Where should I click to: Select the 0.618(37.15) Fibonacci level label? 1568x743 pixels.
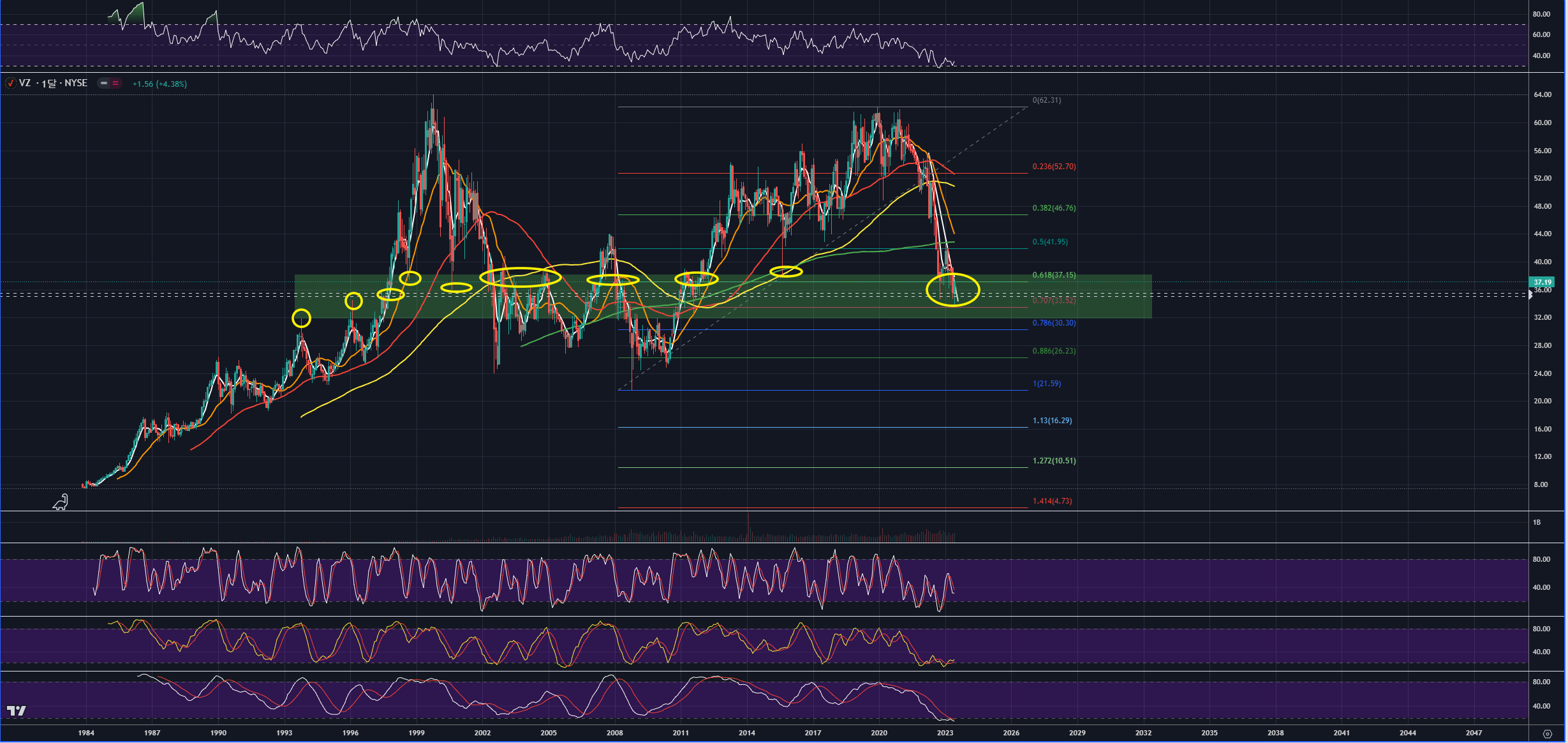coord(1054,275)
